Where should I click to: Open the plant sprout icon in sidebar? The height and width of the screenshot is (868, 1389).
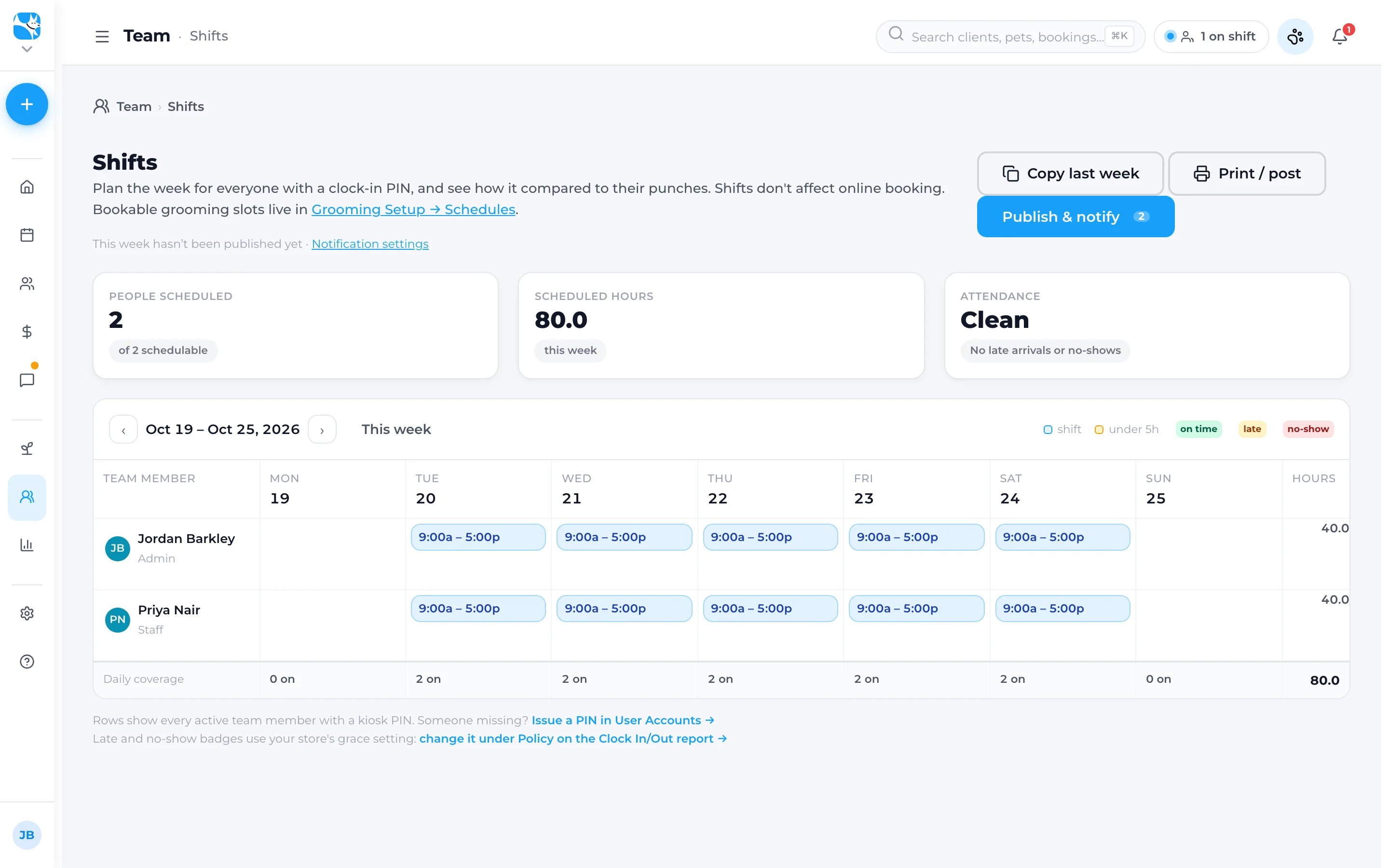27,449
